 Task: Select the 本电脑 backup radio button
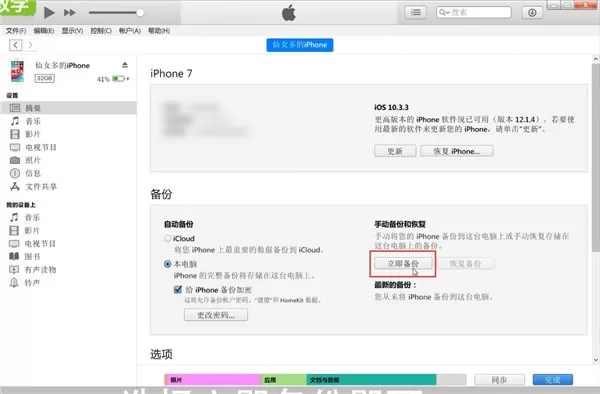pyautogui.click(x=168, y=264)
